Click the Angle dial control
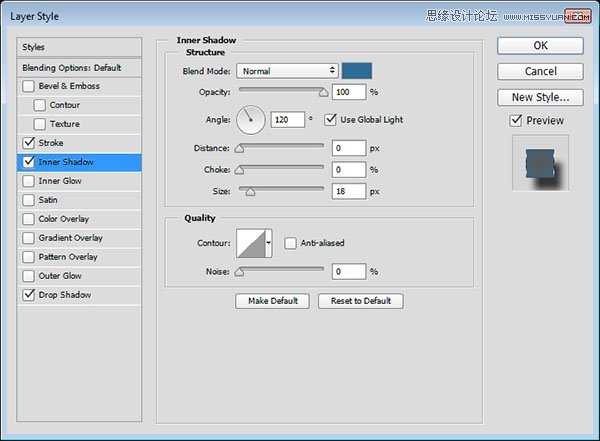 click(x=251, y=120)
